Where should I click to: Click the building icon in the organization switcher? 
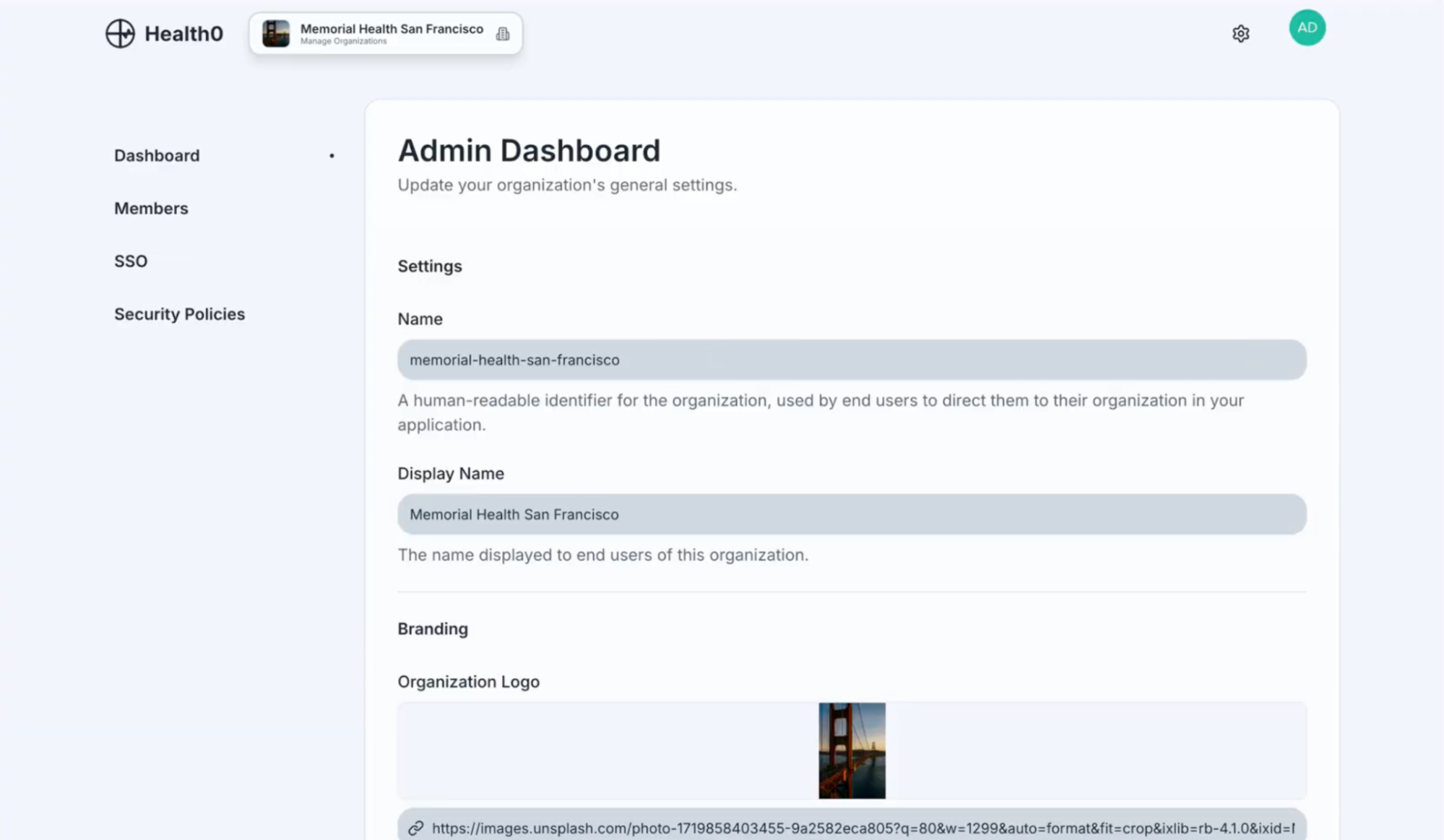point(503,33)
